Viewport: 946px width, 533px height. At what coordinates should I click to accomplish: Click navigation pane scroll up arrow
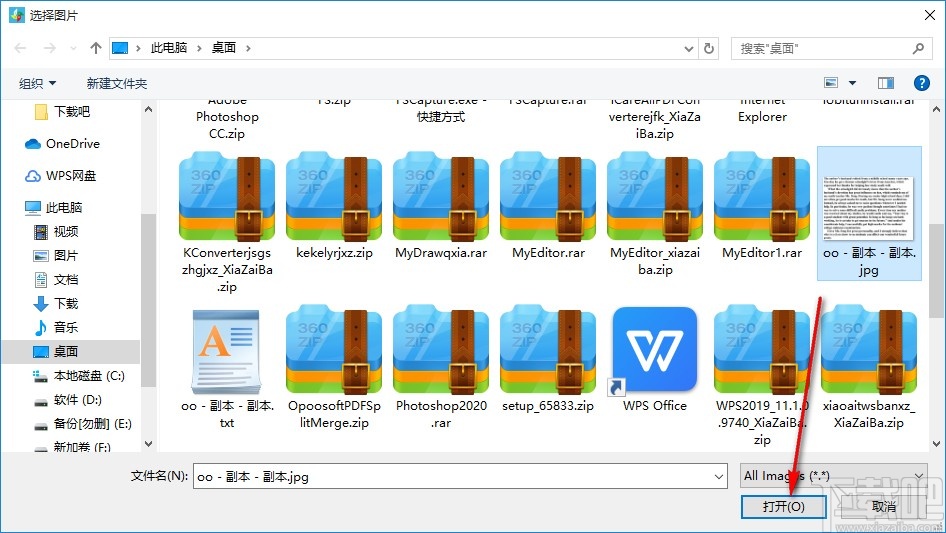[x=148, y=110]
